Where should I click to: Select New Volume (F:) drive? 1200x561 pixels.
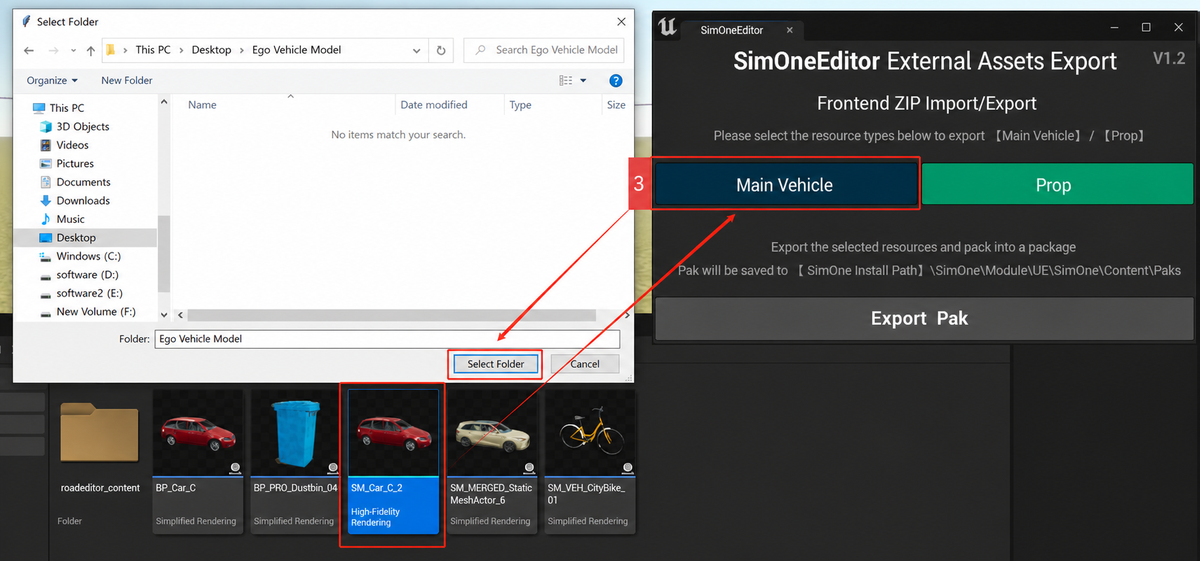[95, 312]
